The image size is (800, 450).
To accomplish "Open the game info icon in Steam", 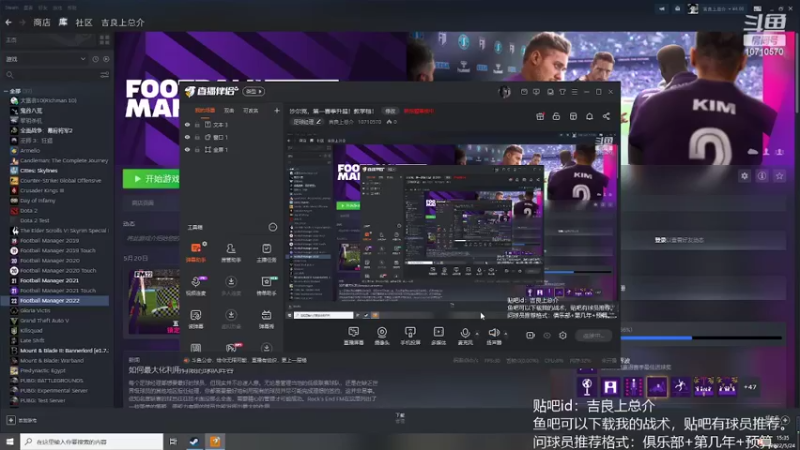I will [x=762, y=176].
